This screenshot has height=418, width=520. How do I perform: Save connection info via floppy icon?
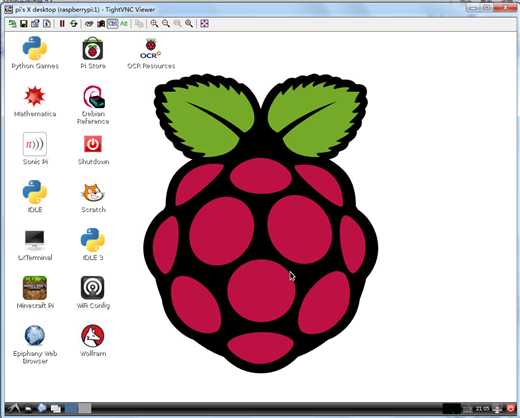tap(24, 23)
